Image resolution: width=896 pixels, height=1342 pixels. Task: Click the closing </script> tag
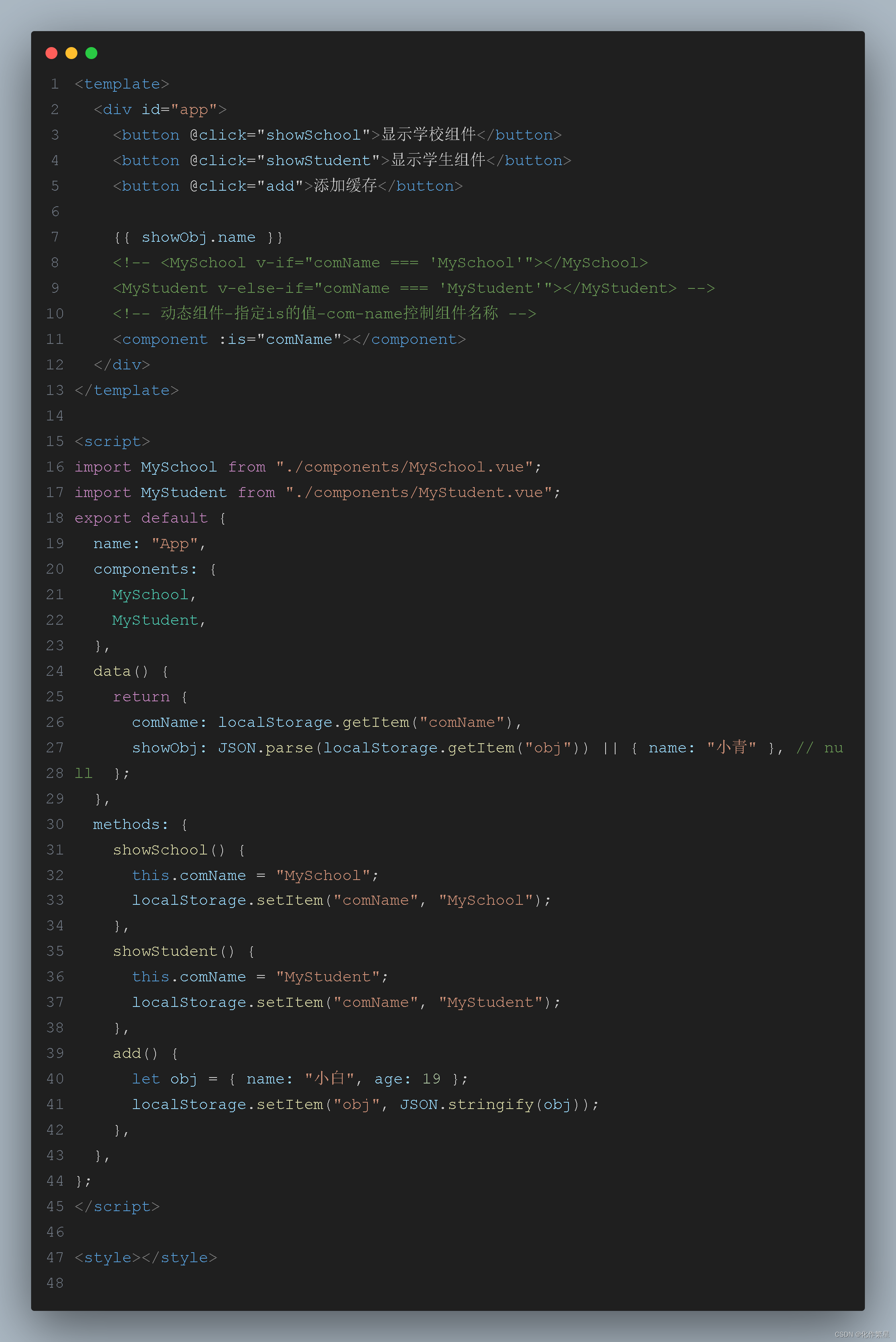coord(117,1207)
